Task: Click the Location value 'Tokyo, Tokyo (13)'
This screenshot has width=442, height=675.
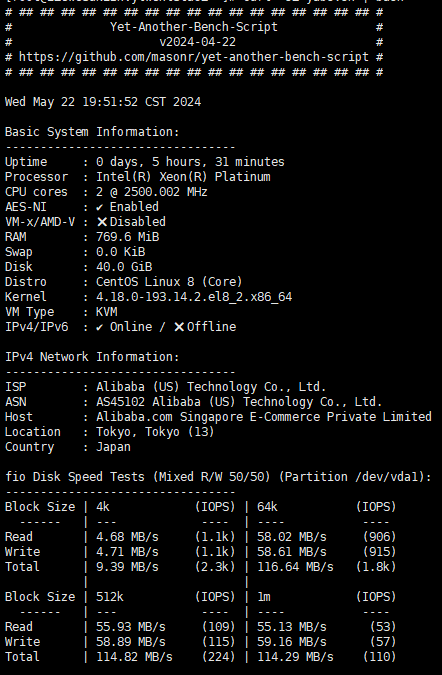Action: [155, 432]
